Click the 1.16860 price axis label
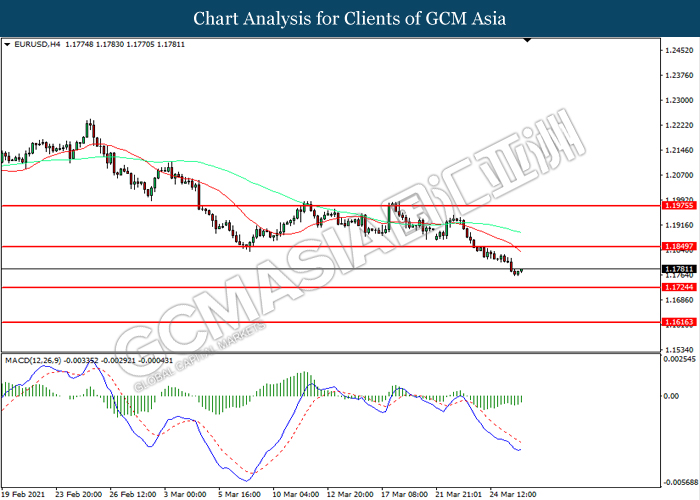Screen dimensions: 700x500 click(x=679, y=300)
